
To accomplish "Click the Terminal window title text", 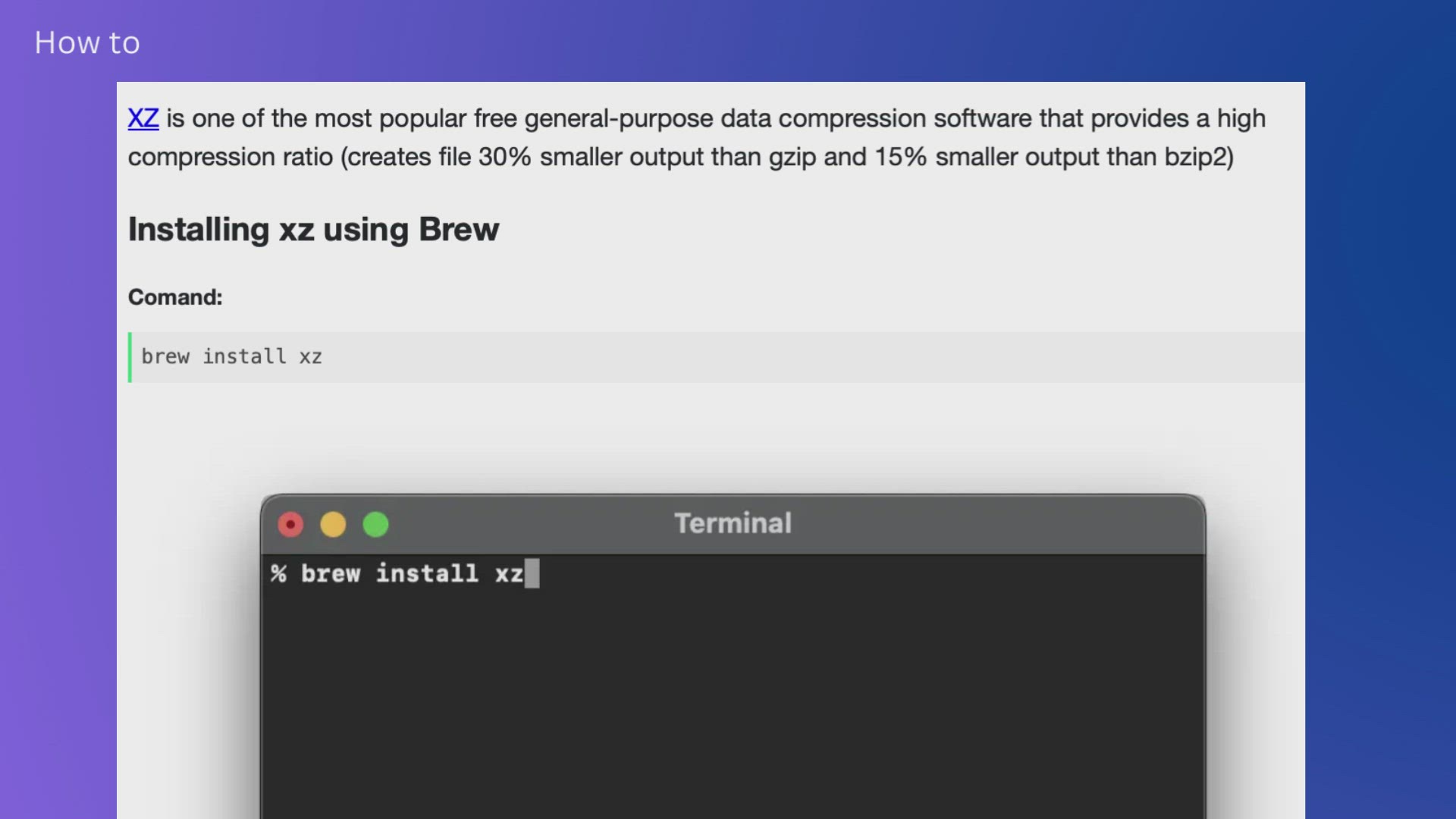I will pyautogui.click(x=733, y=523).
